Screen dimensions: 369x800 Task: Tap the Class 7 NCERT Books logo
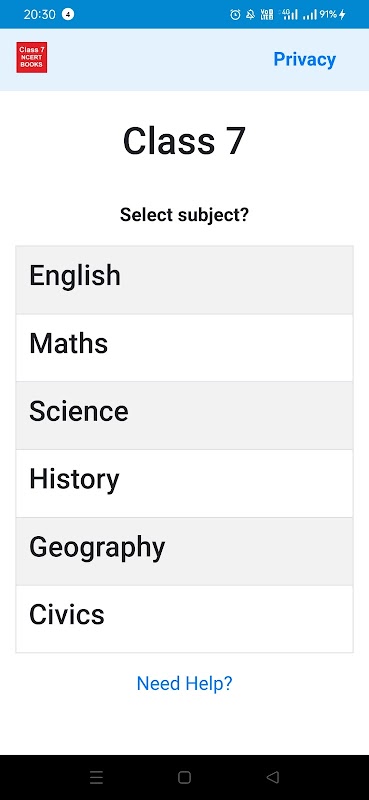tap(32, 57)
